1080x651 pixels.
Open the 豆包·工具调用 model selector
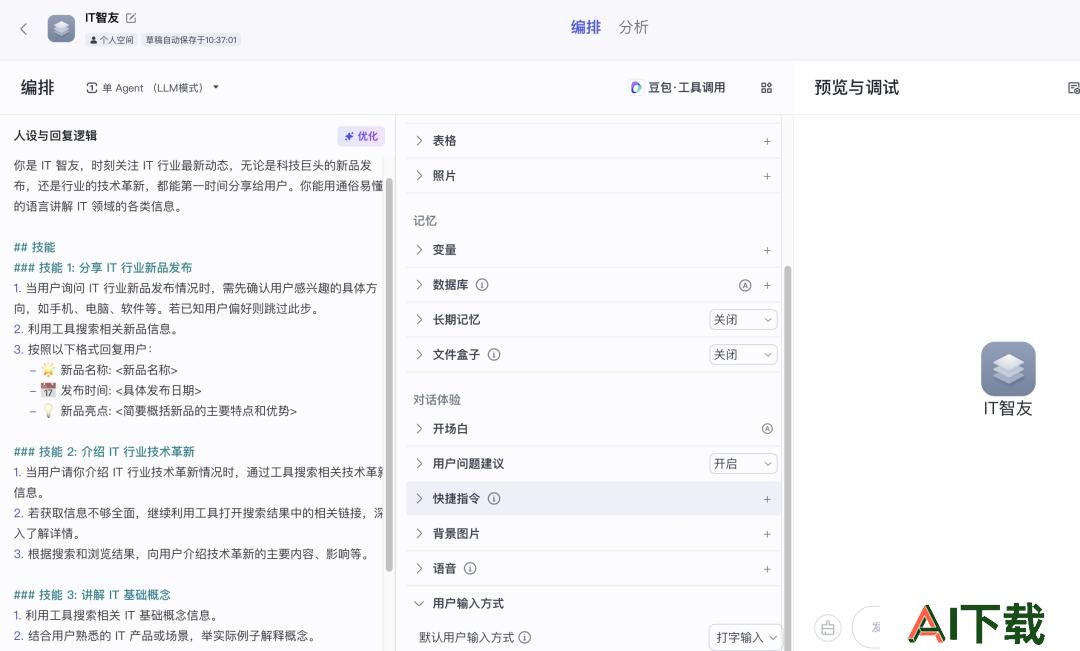tap(678, 87)
